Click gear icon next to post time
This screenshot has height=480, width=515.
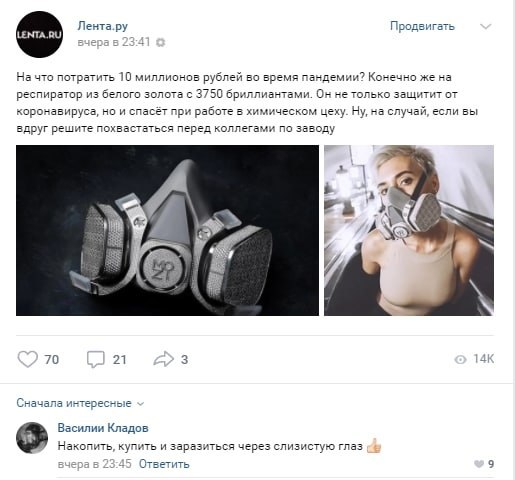click(x=161, y=43)
